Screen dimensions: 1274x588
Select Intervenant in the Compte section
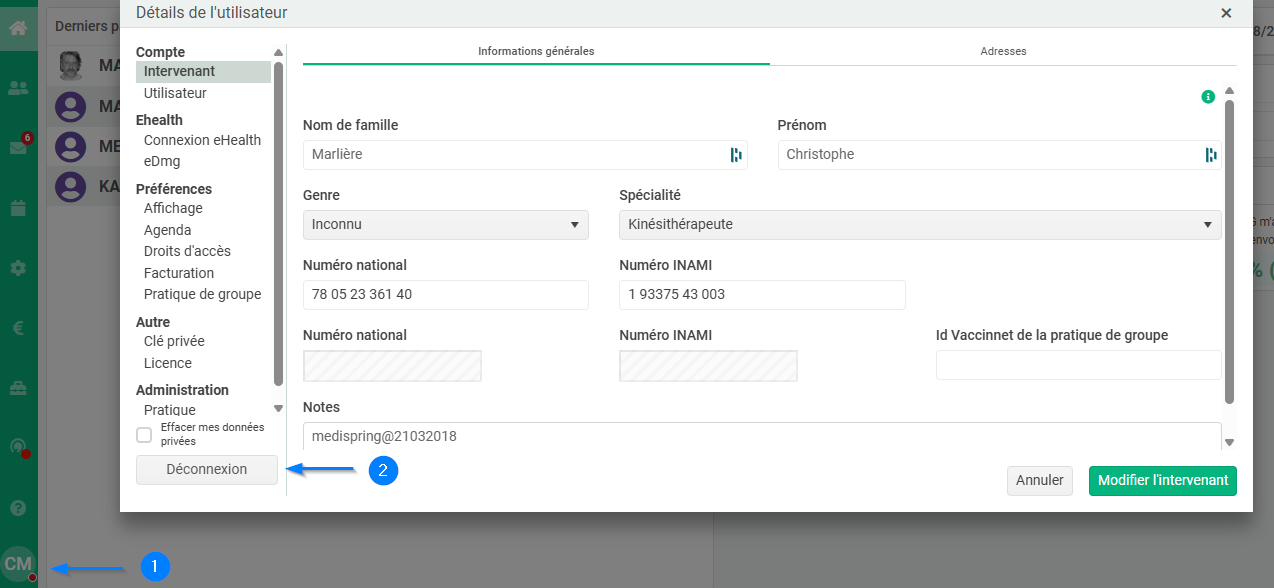[204, 72]
